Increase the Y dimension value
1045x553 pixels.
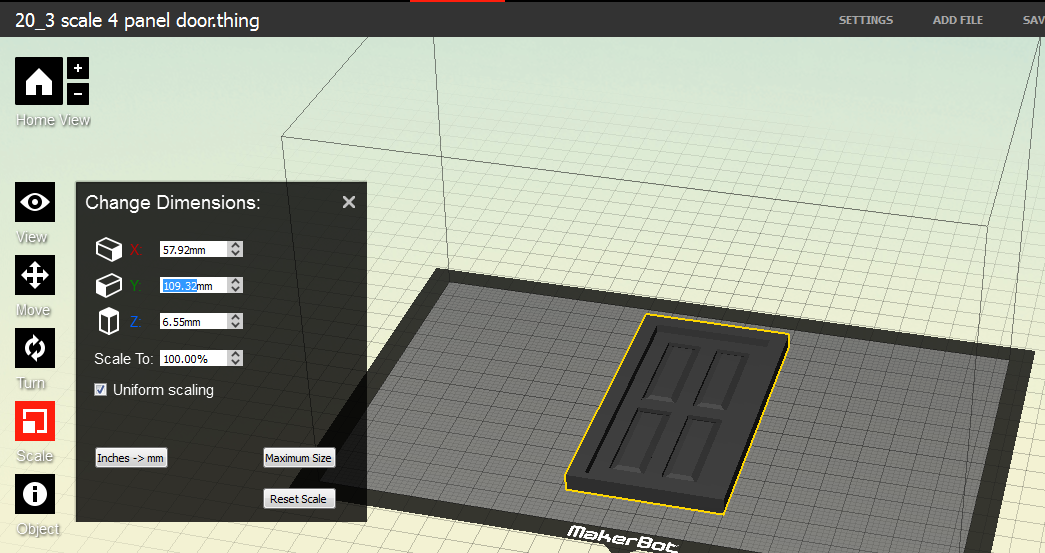pos(235,281)
